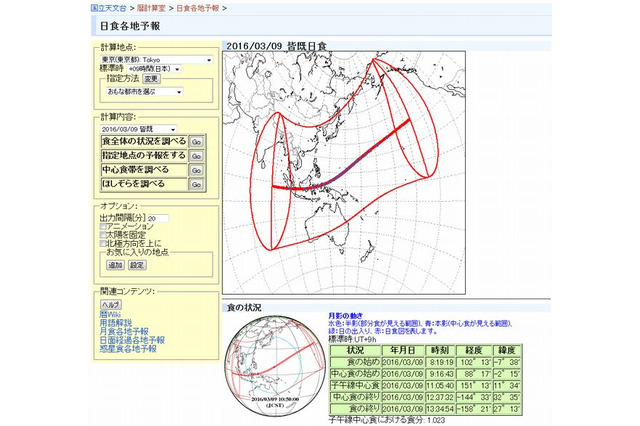
Task: Click the 中心食の終り row label
Action: click(355, 397)
